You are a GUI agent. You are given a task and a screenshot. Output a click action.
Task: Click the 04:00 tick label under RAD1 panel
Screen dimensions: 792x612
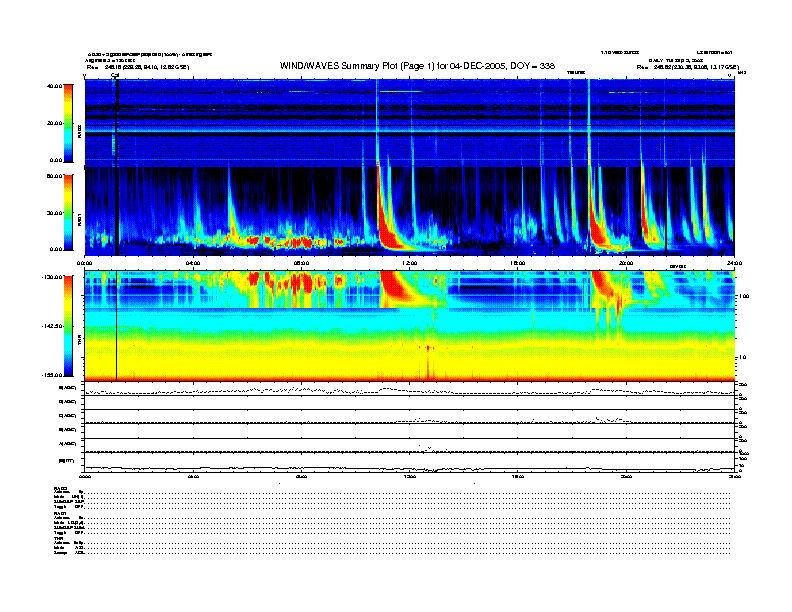pos(193,263)
